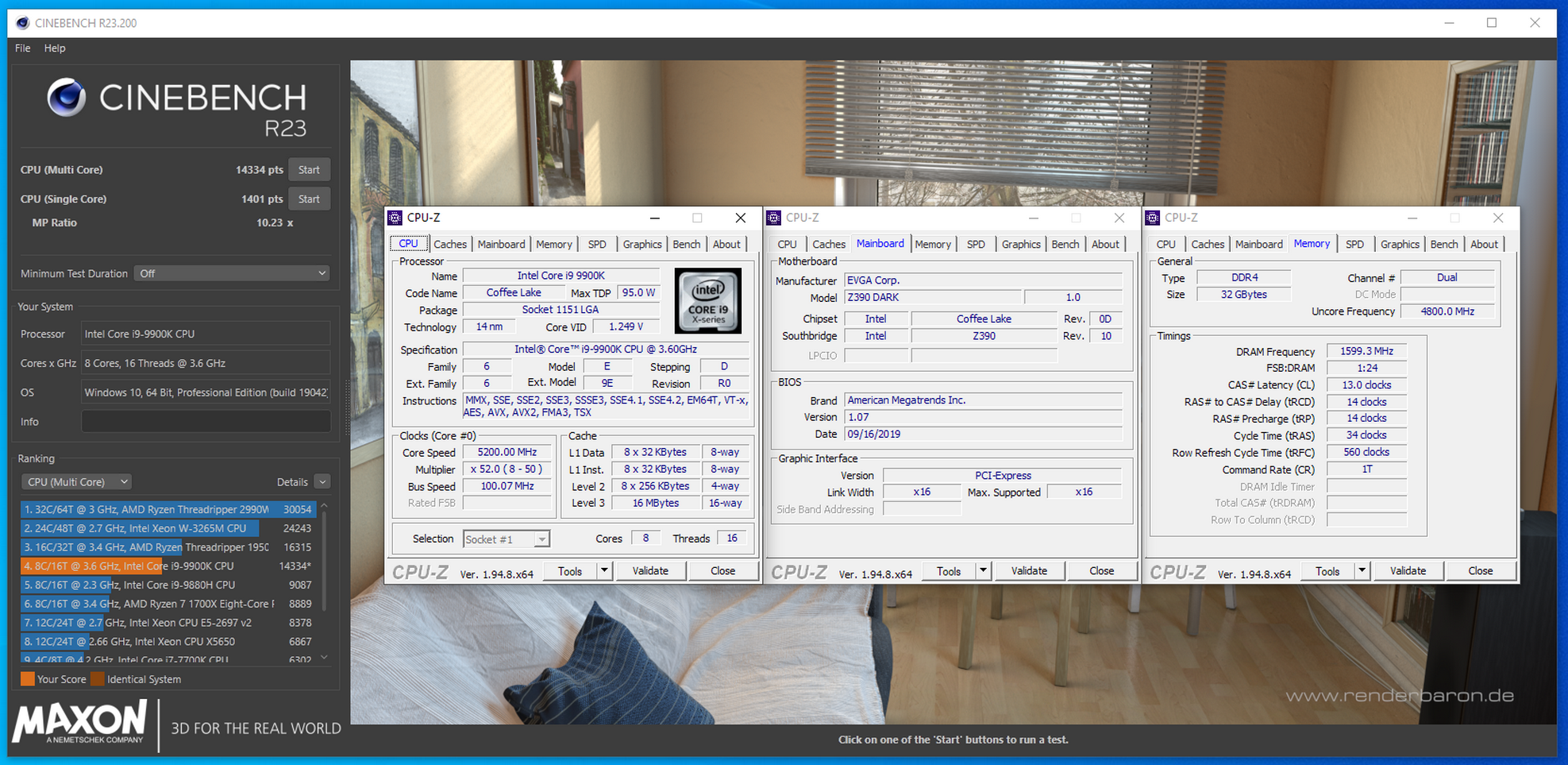The height and width of the screenshot is (765, 1568).
Task: Click the CPU-Z app icon in the Mainboard window title bar
Action: pos(773,218)
